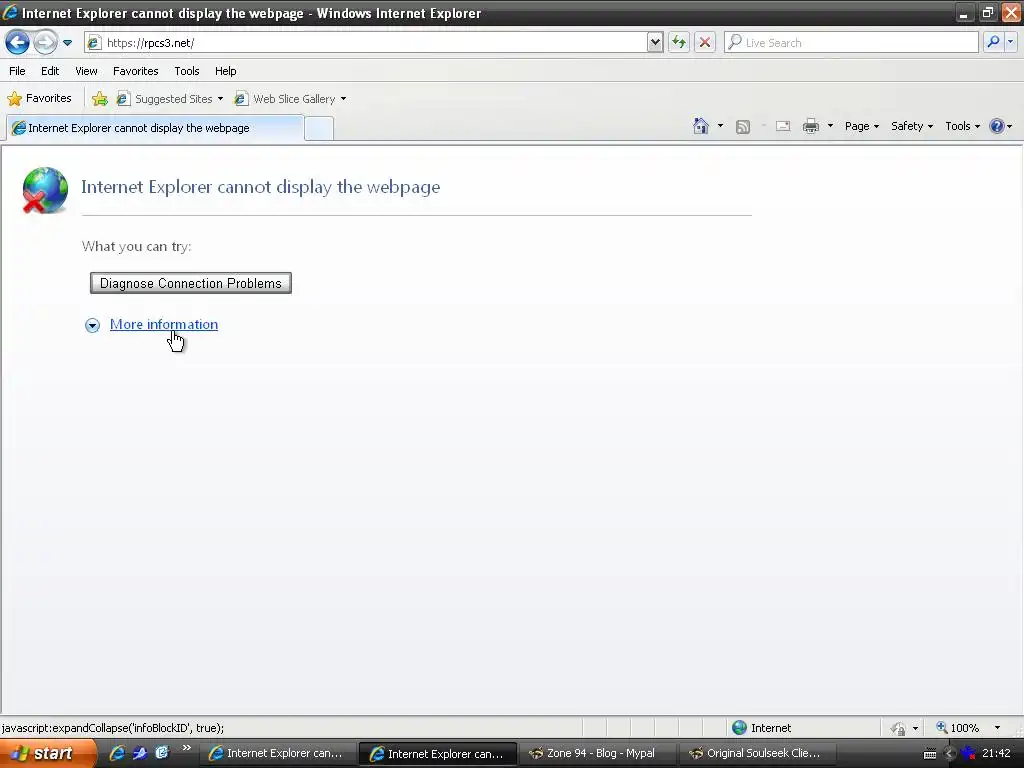The width and height of the screenshot is (1024, 768).
Task: Open the Help menu
Action: click(226, 71)
